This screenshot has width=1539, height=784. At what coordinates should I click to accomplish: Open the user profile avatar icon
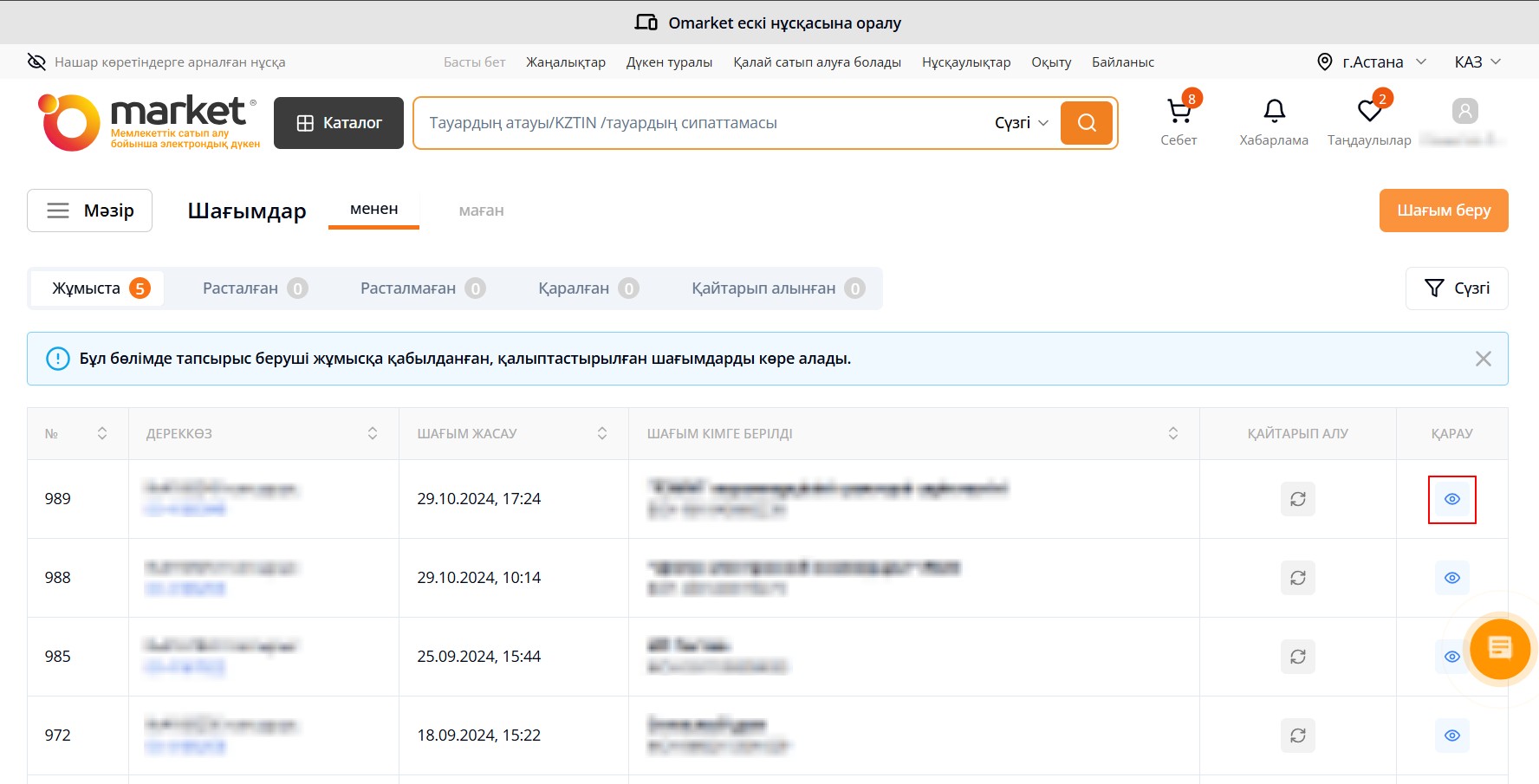click(x=1464, y=112)
